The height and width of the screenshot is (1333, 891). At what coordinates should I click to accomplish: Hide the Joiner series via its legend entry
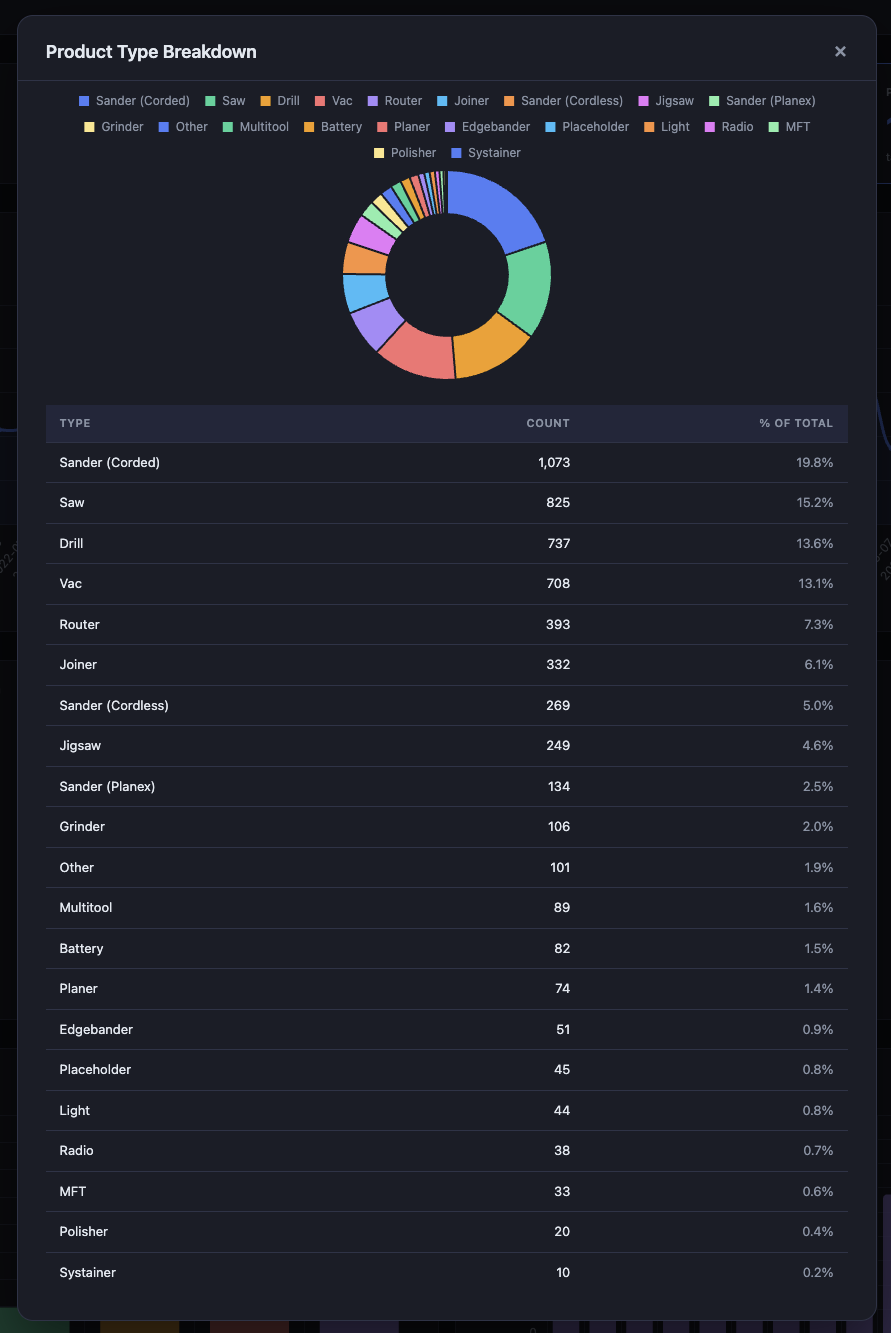pyautogui.click(x=440, y=100)
